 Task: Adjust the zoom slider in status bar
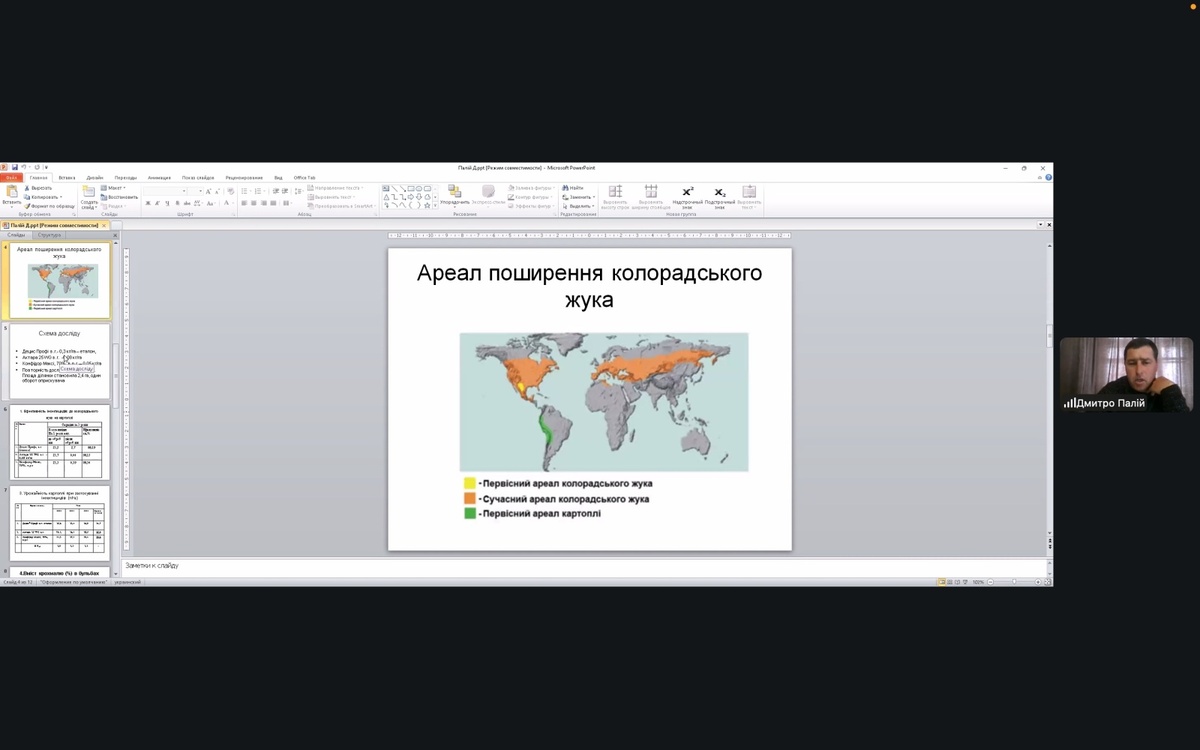(x=1013, y=582)
